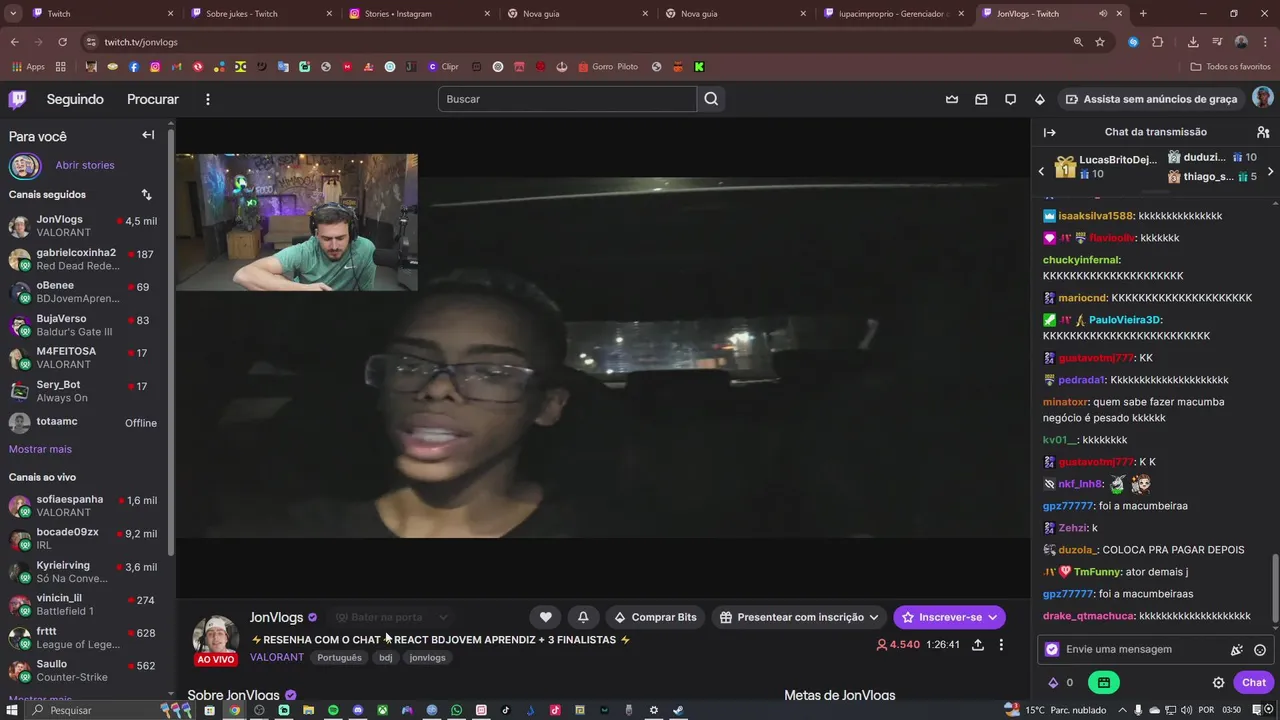This screenshot has height=720, width=1280.
Task: Toggle notifications bell for JonVlogs
Action: point(583,617)
